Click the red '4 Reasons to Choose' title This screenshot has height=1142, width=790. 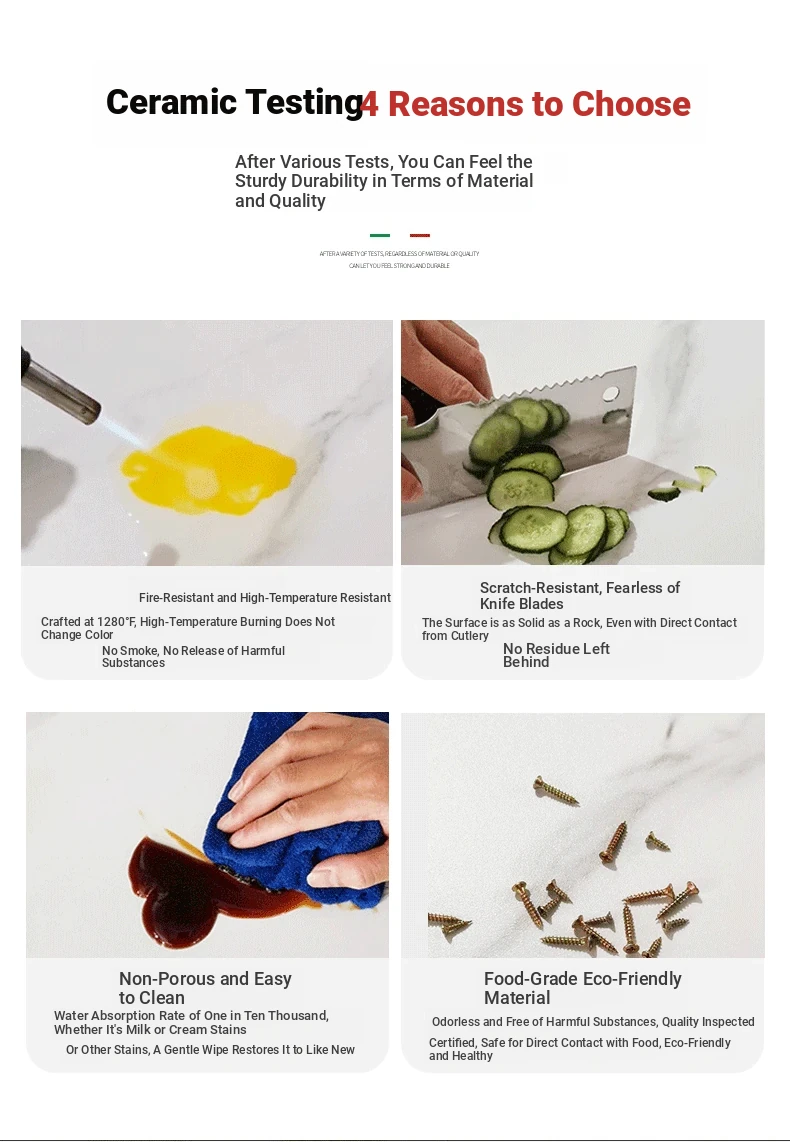pos(526,104)
